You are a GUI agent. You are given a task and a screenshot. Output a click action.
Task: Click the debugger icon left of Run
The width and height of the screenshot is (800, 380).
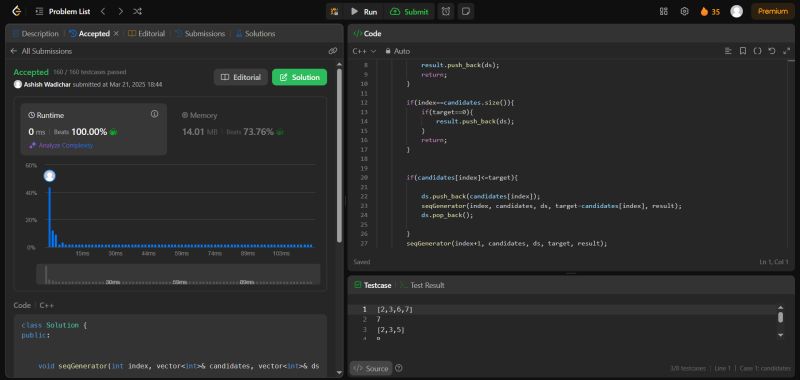point(335,12)
